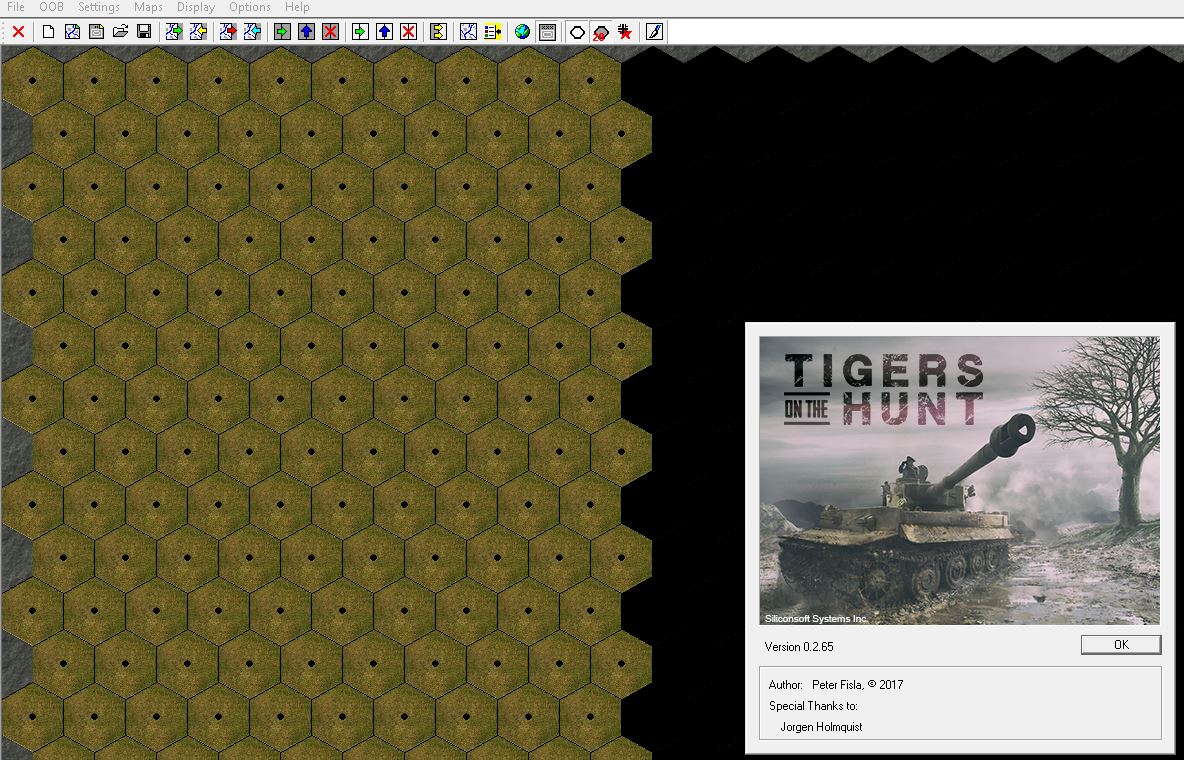Click the gray form icon before Open
The image size is (1184, 760).
pos(97,32)
